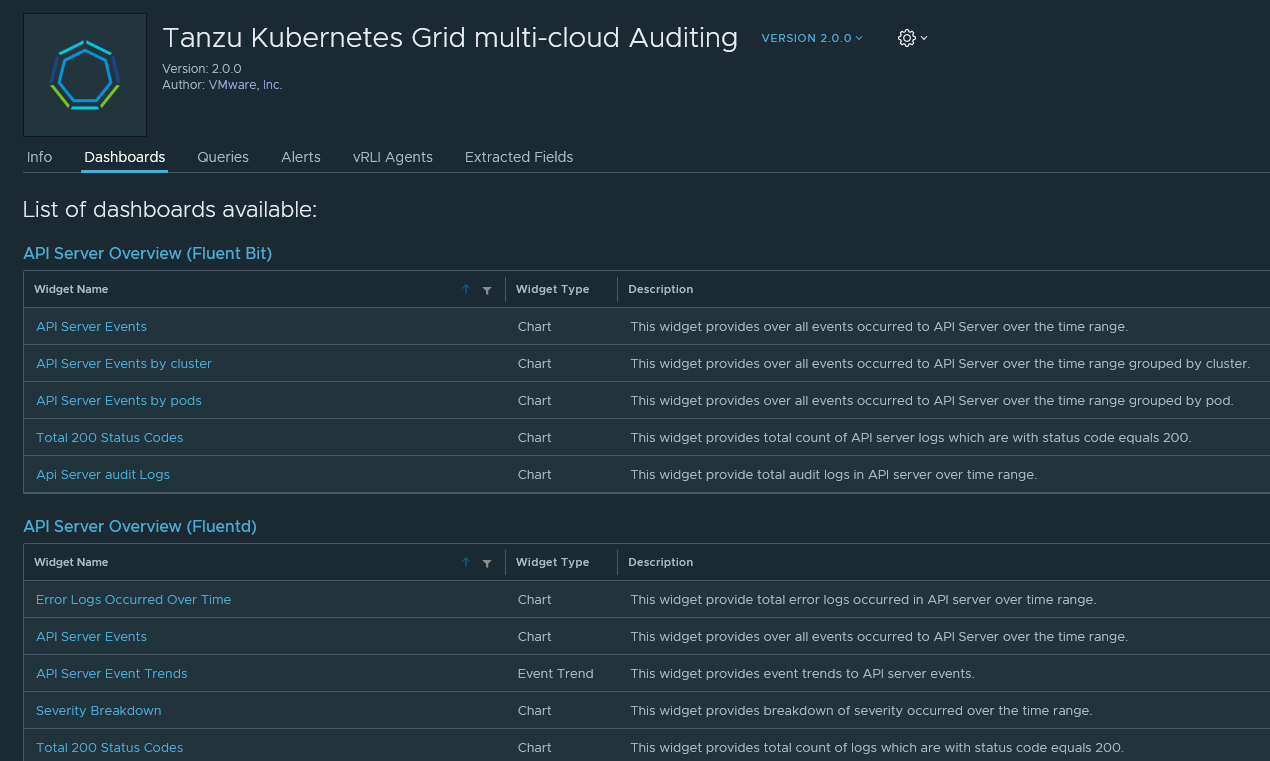The width and height of the screenshot is (1270, 761).
Task: Click Widget Type header in Fluent Bit table
Action: (x=552, y=289)
